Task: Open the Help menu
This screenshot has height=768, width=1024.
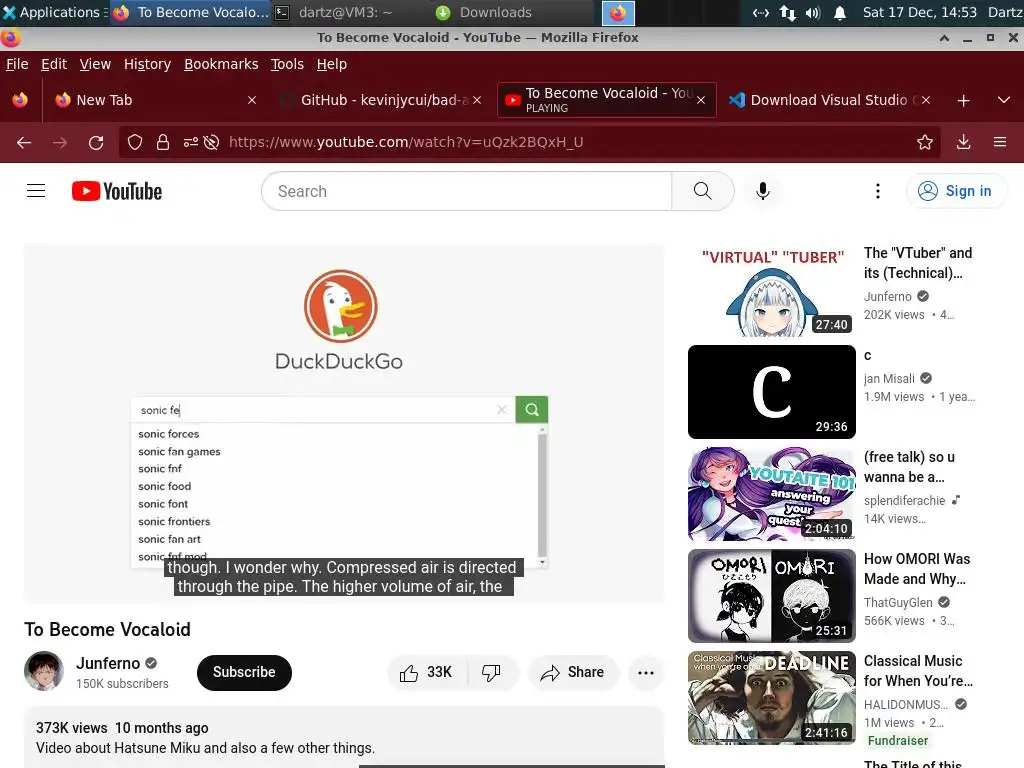Action: coord(332,64)
